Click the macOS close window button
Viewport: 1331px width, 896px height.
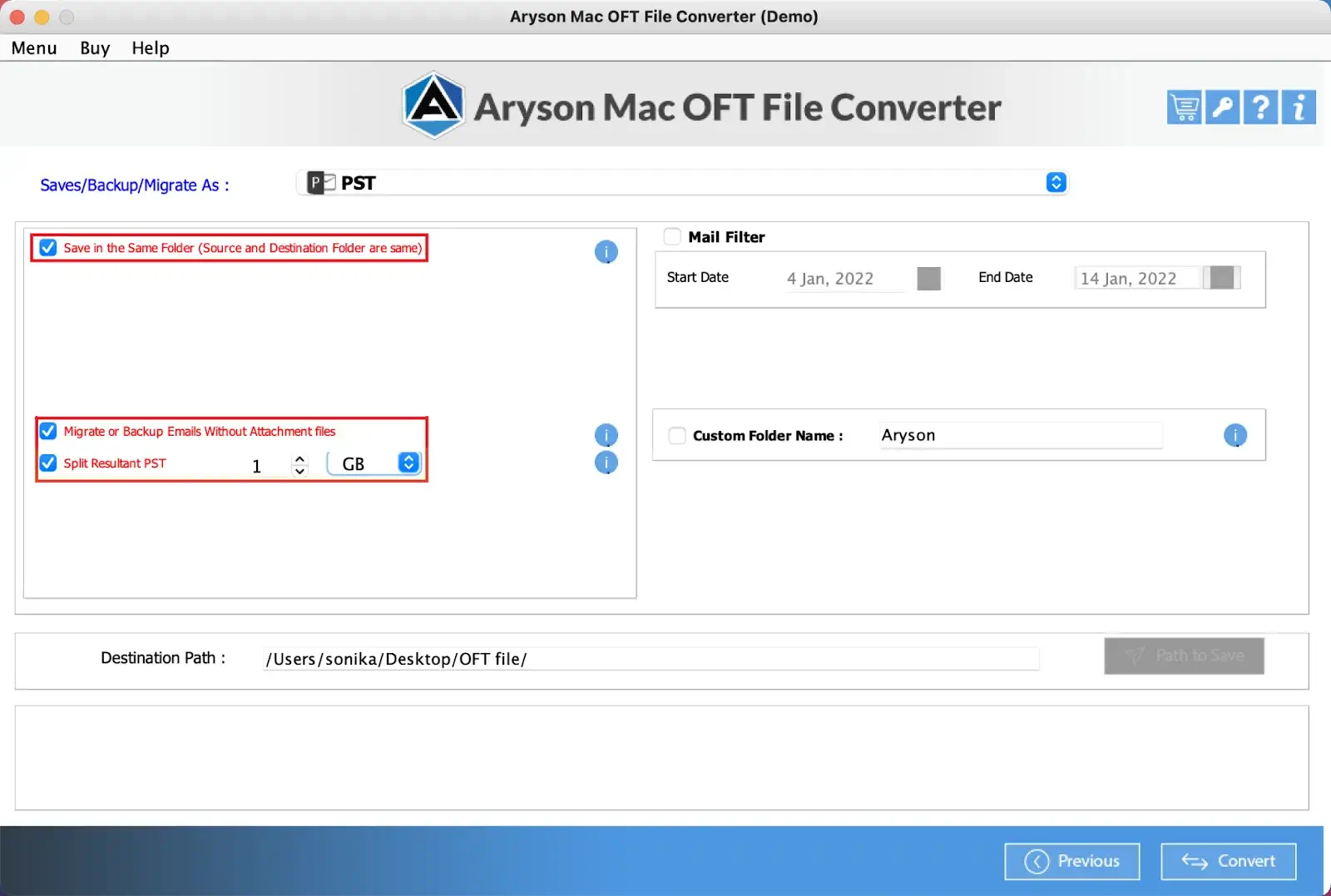(17, 17)
